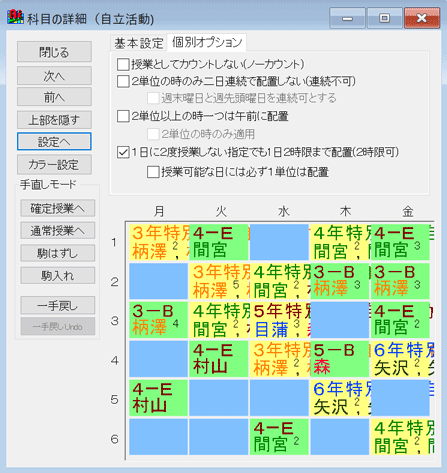Image resolution: width=447 pixels, height=473 pixels.
Task: Click the empty Thursday period 3 cell
Action: [340, 320]
